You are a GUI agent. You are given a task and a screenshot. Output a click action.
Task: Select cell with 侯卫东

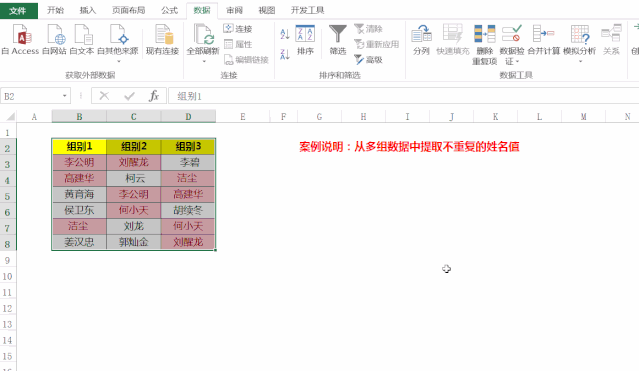point(79,210)
